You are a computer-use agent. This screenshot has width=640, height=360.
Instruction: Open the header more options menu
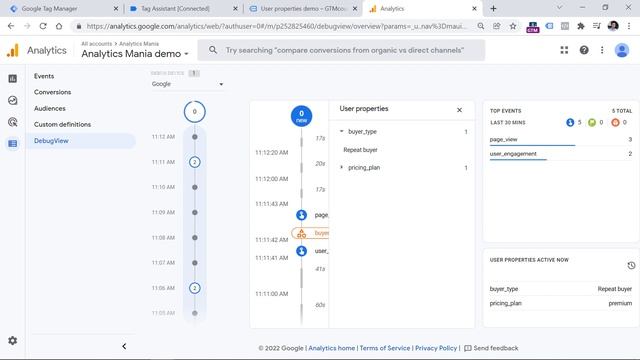coord(602,50)
